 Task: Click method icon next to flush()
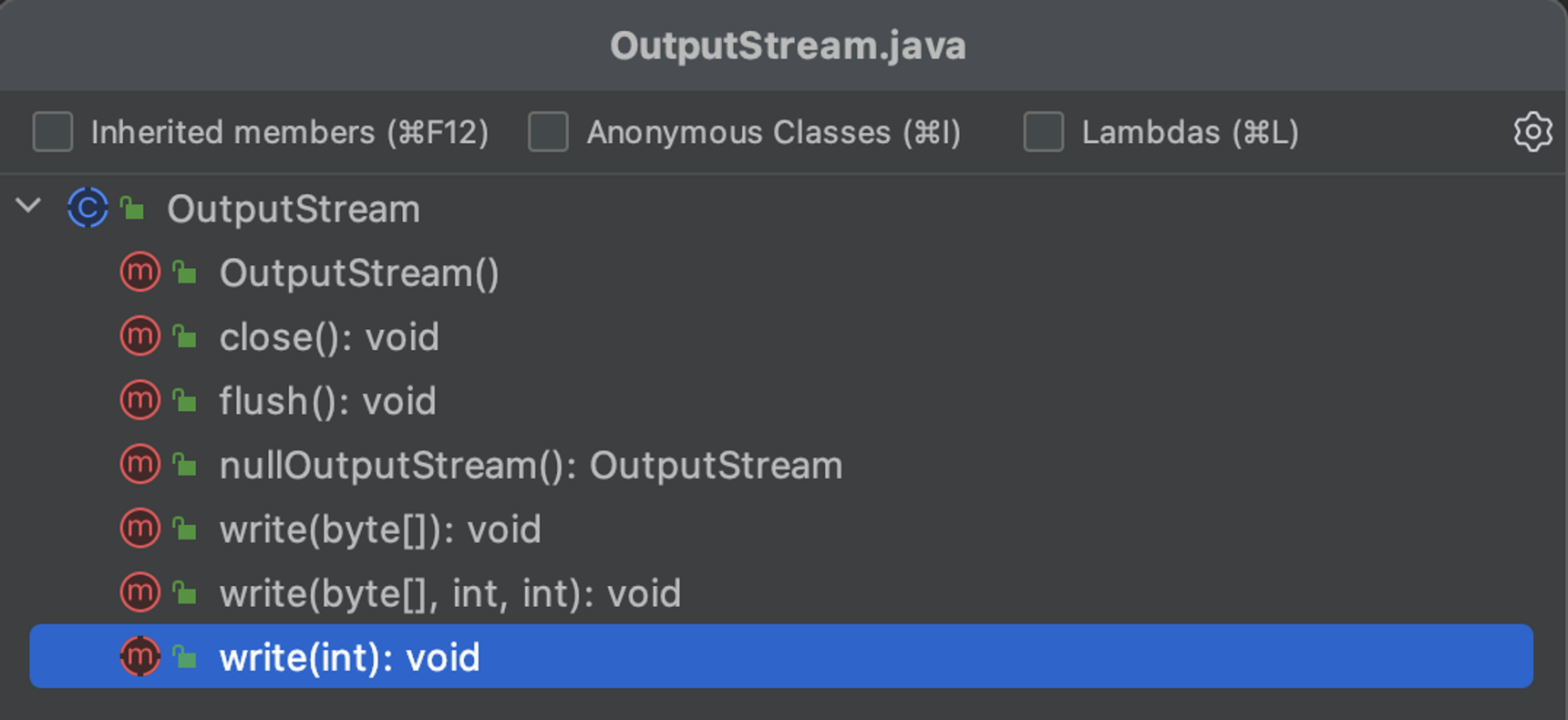pyautogui.click(x=139, y=400)
